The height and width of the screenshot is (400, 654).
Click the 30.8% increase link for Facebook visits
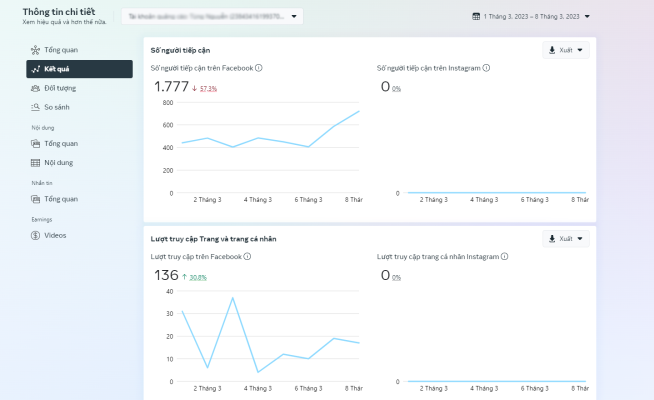coord(197,277)
